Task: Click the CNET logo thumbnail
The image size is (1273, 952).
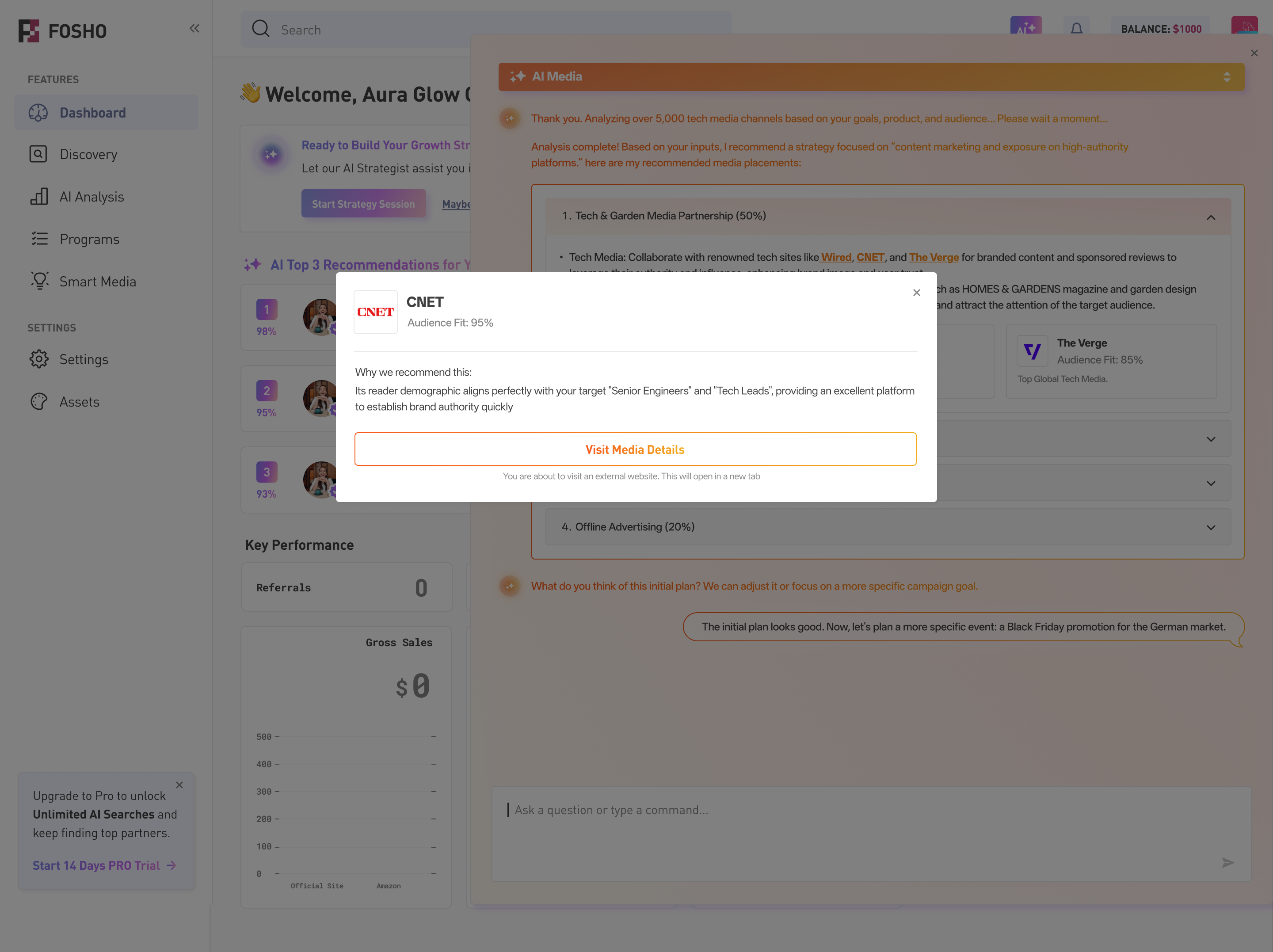Action: tap(375, 312)
